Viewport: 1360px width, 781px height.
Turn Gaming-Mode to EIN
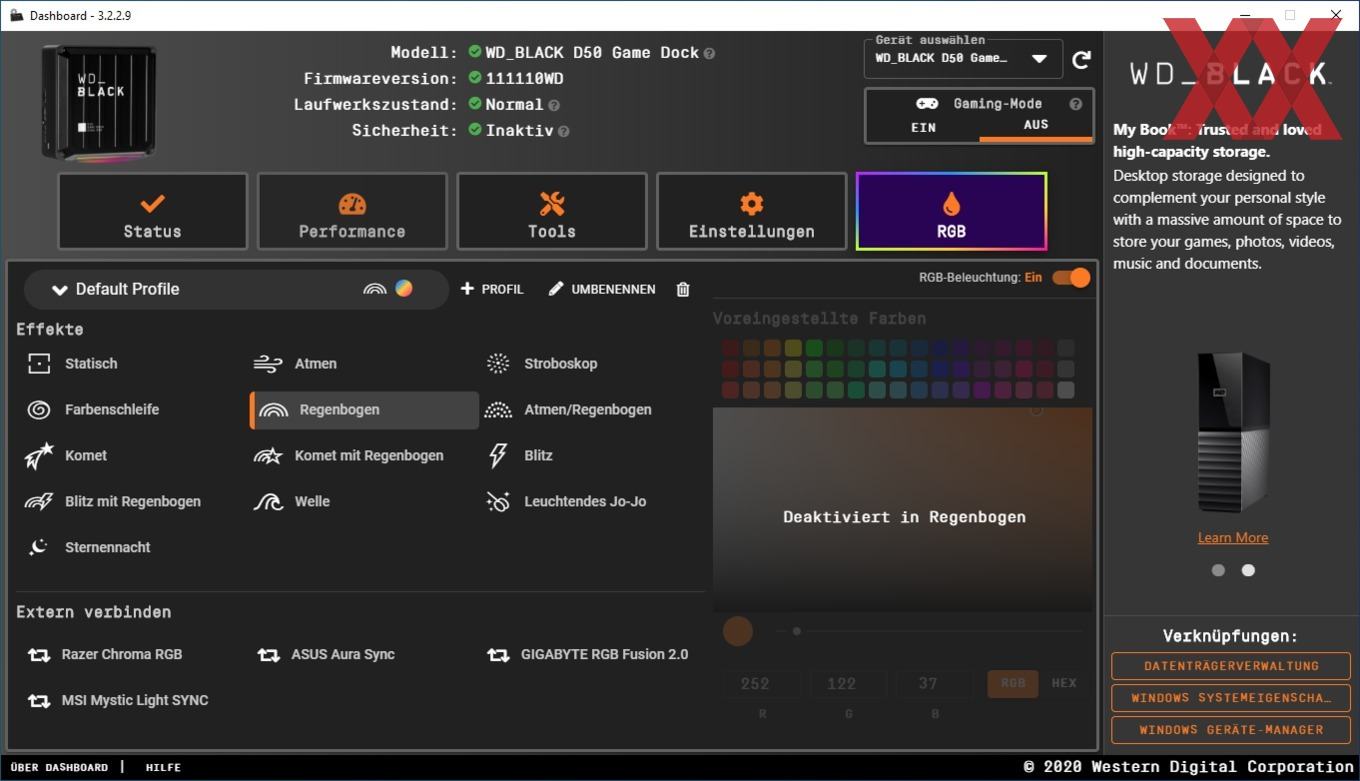point(922,128)
